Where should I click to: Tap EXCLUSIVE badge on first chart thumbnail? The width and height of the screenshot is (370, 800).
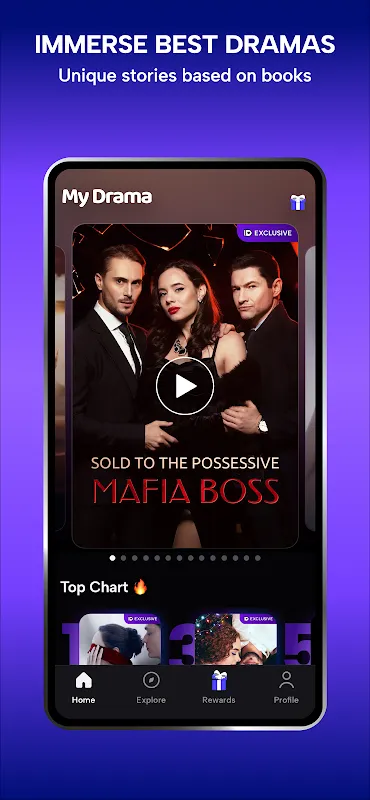click(143, 619)
